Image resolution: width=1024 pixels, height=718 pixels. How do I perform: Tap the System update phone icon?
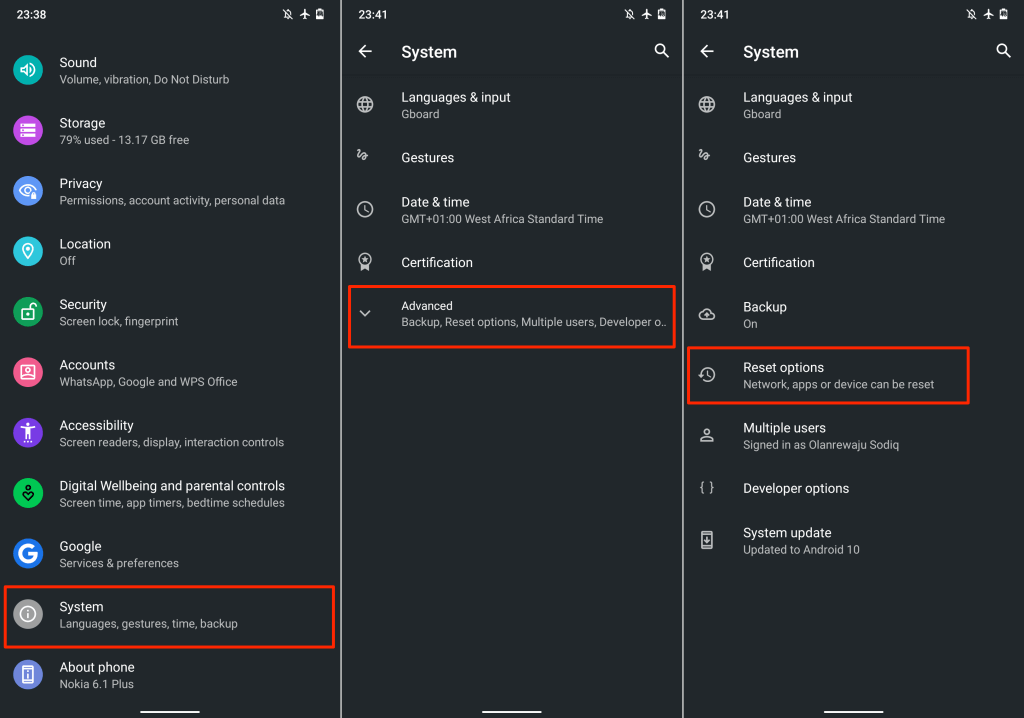(707, 540)
